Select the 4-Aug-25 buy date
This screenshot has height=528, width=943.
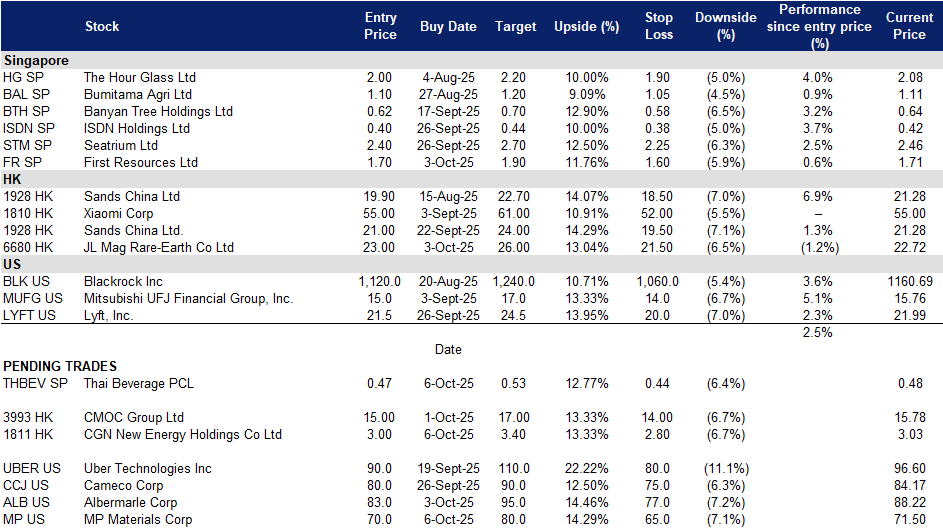448,78
